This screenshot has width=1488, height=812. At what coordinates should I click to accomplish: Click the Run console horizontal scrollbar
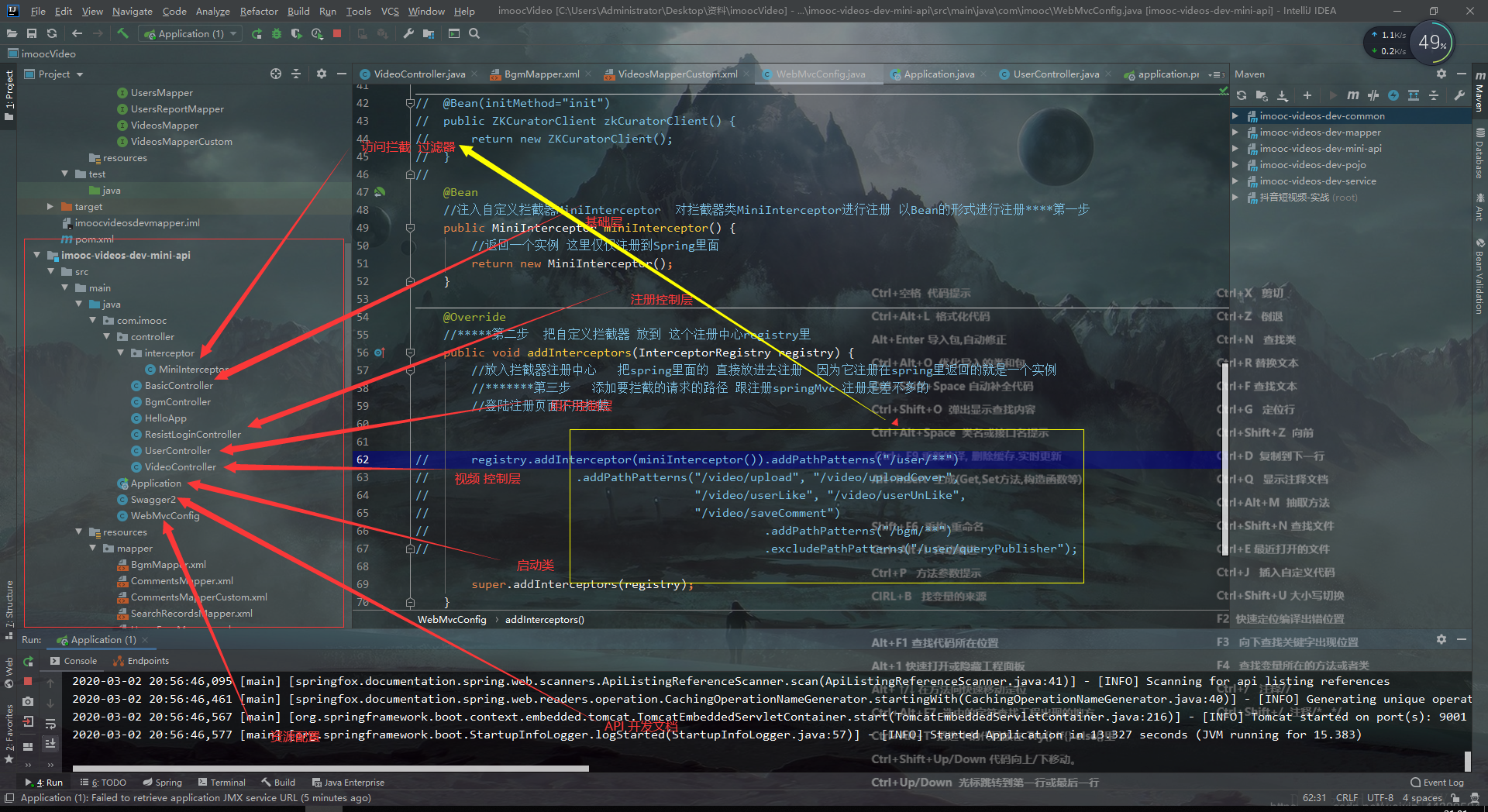pyautogui.click(x=330, y=769)
